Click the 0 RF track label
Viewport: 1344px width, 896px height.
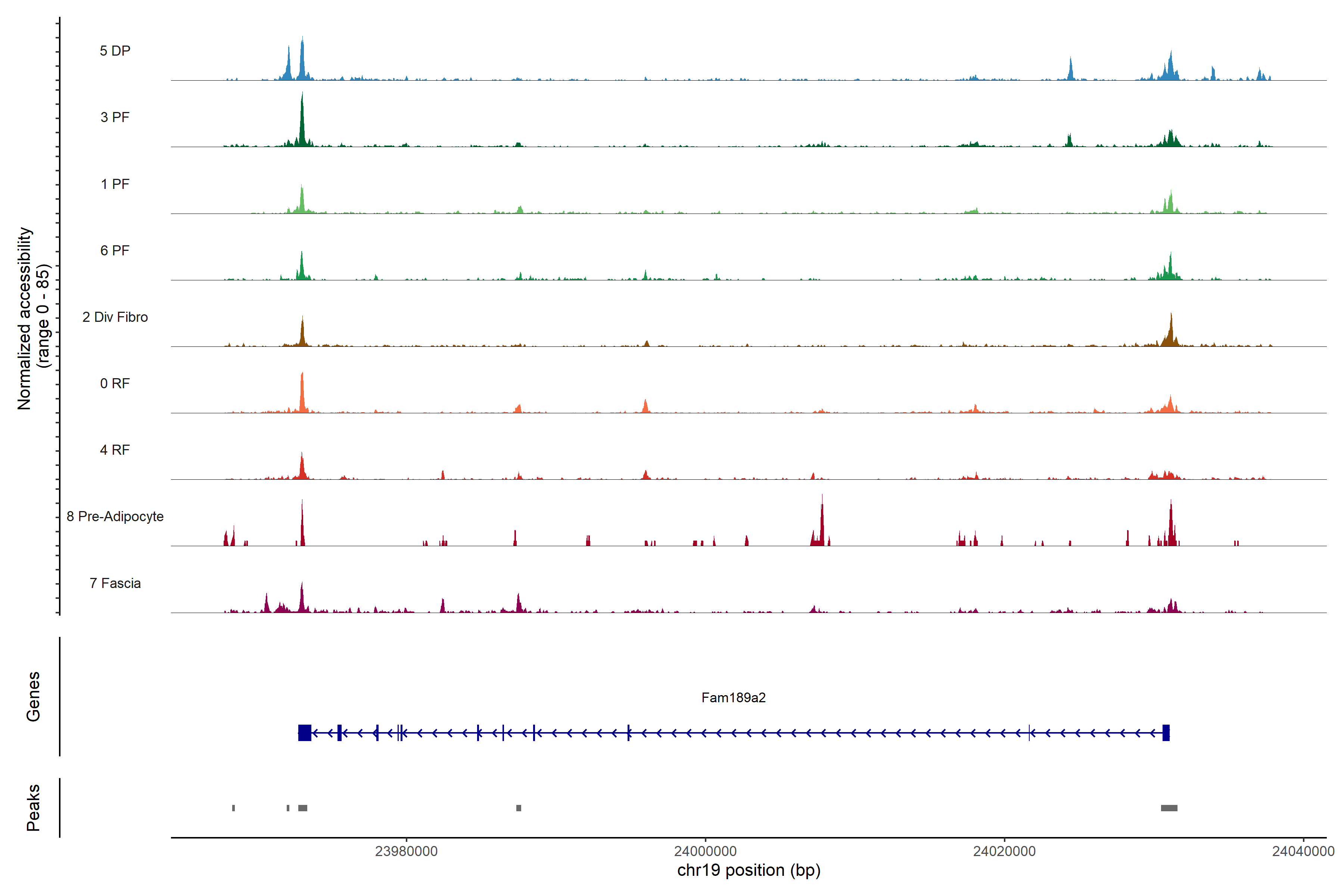[x=115, y=383]
